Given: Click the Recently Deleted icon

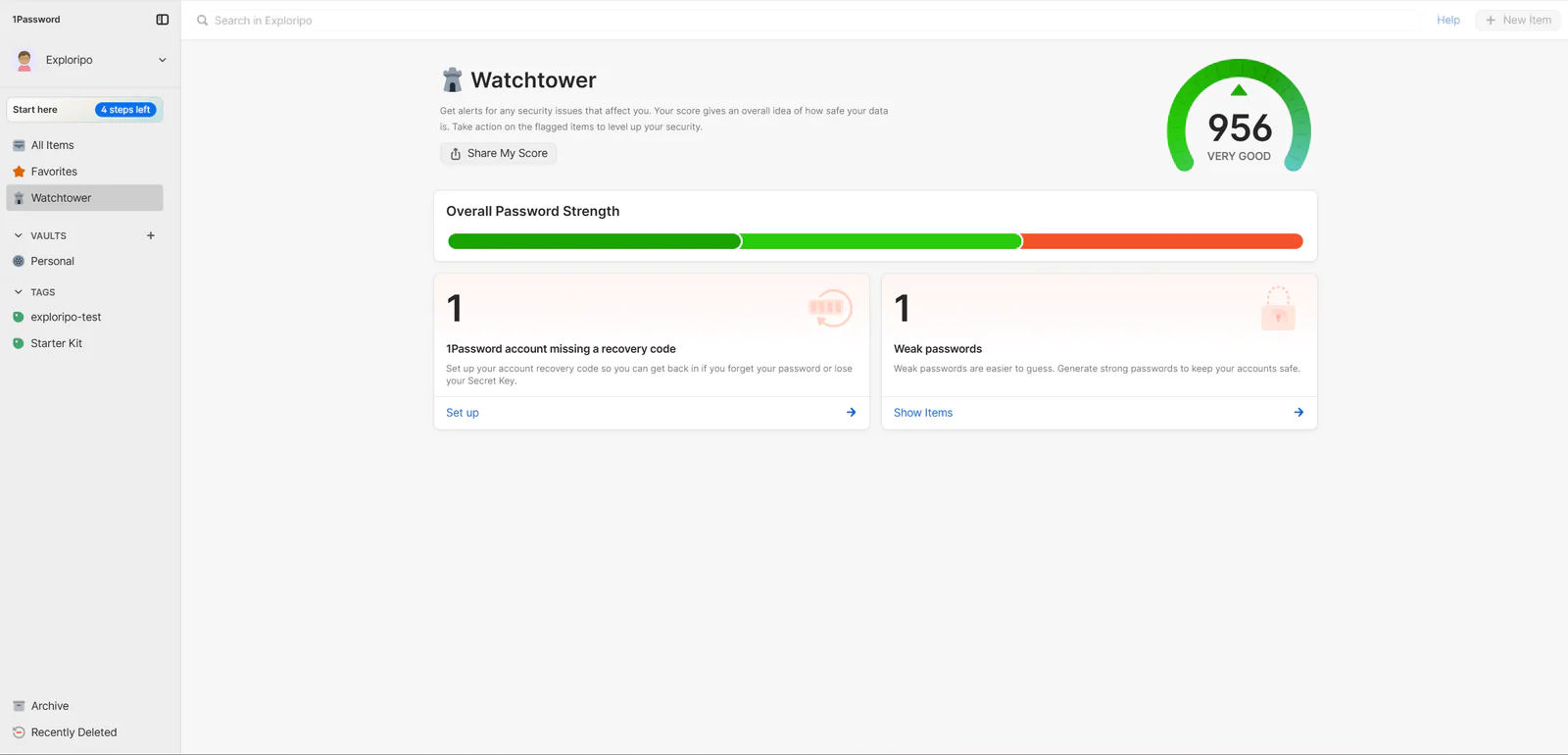Looking at the screenshot, I should tap(19, 732).
